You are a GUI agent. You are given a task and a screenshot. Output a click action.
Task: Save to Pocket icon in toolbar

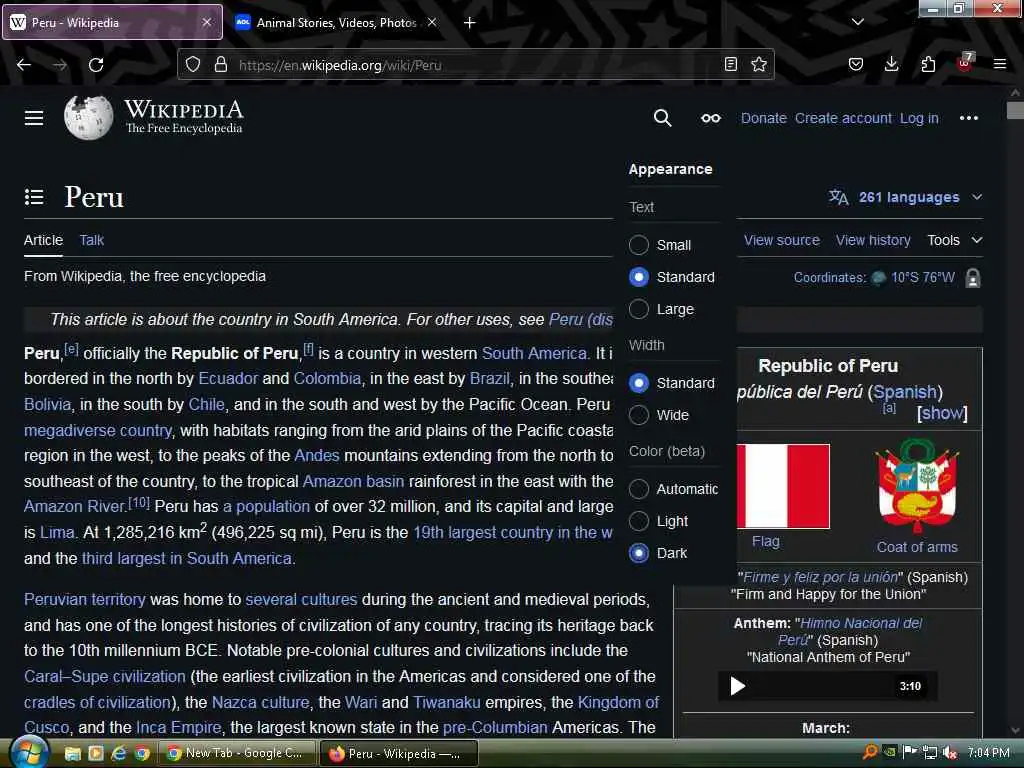(856, 64)
